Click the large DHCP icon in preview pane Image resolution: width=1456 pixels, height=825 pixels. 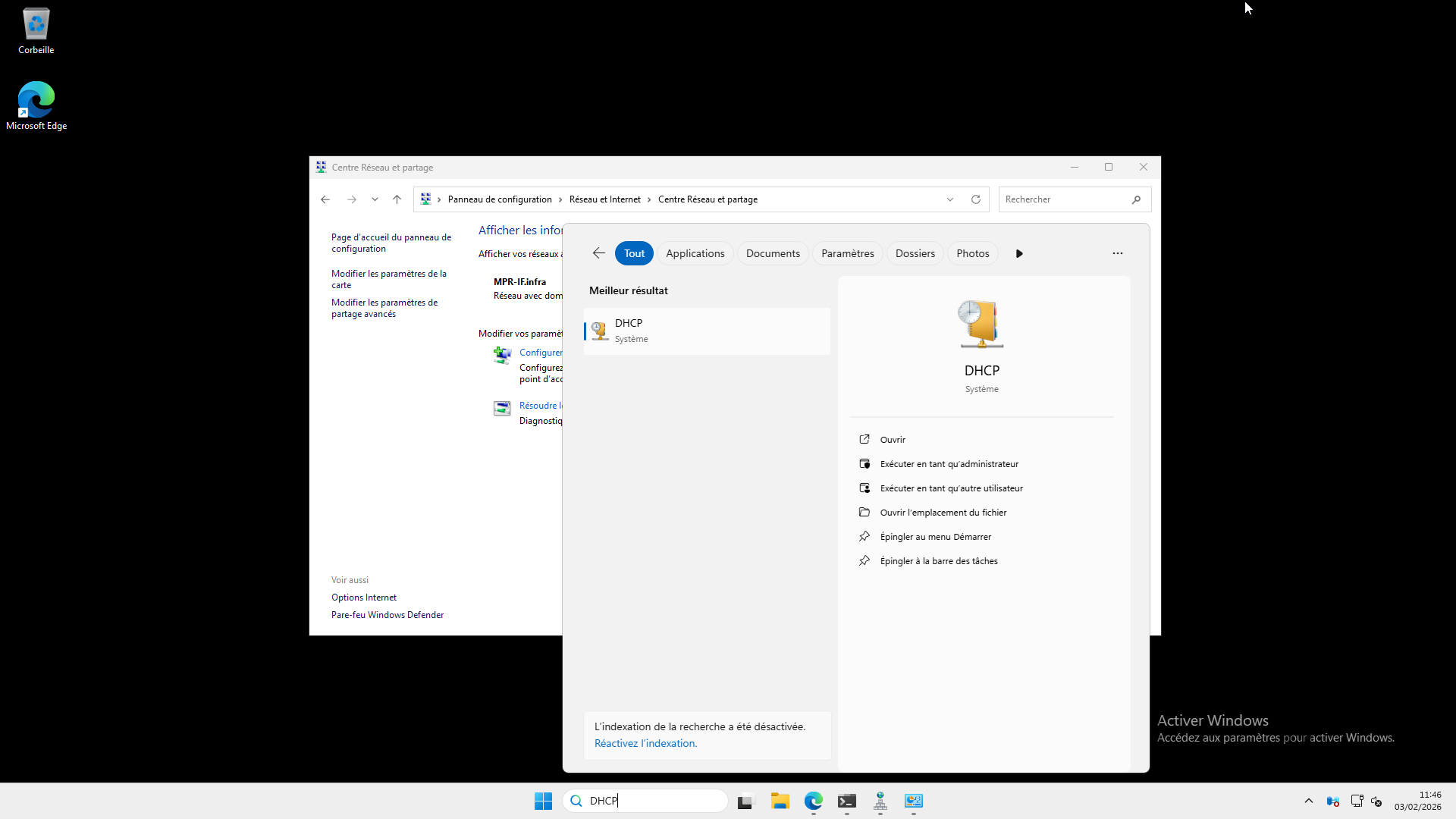[x=981, y=325]
